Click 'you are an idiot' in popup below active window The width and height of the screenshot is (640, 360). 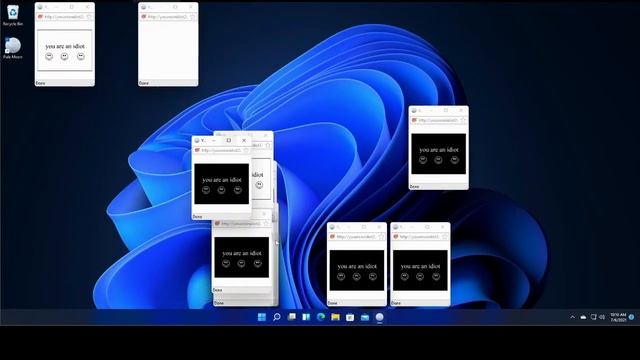click(x=242, y=253)
